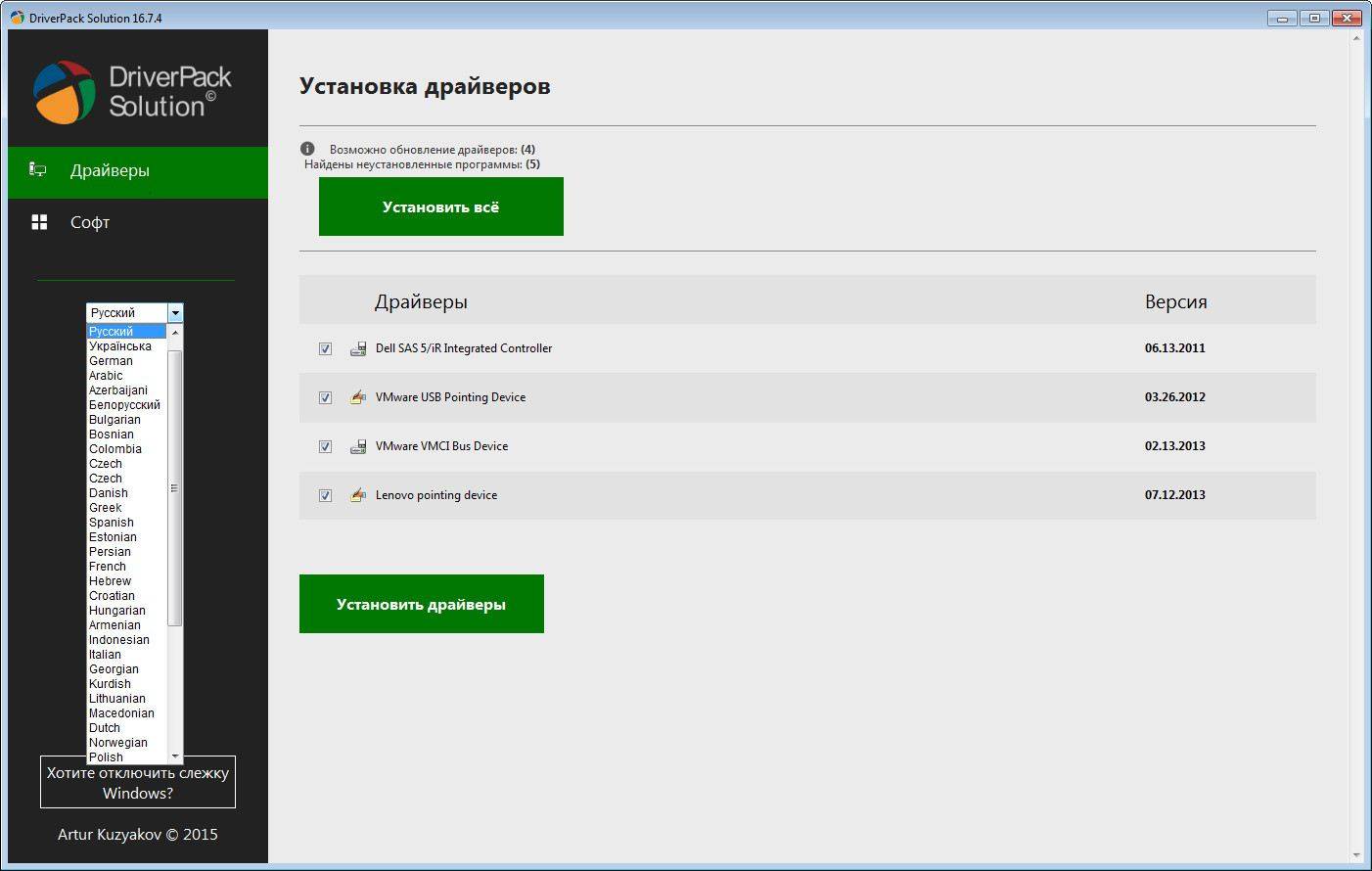Select French language option
Viewport: 1372px width, 871px height.
click(127, 566)
